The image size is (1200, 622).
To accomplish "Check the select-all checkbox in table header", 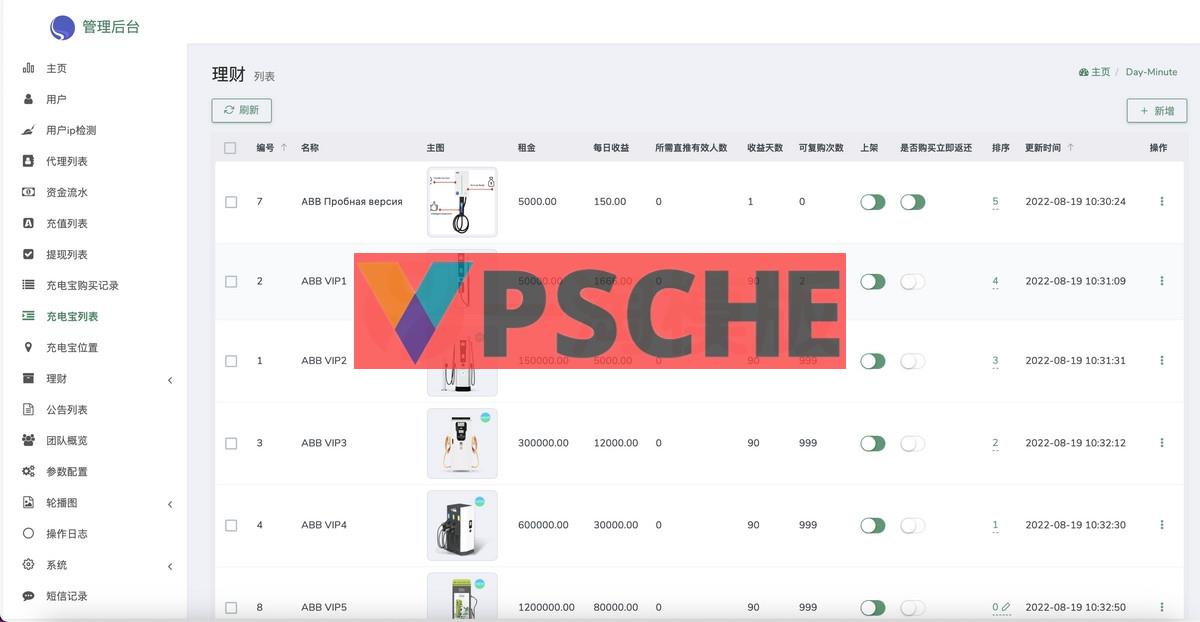I will tap(230, 147).
